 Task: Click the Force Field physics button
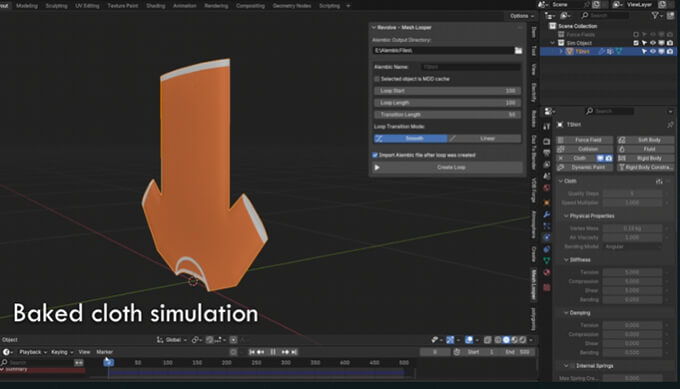point(585,140)
